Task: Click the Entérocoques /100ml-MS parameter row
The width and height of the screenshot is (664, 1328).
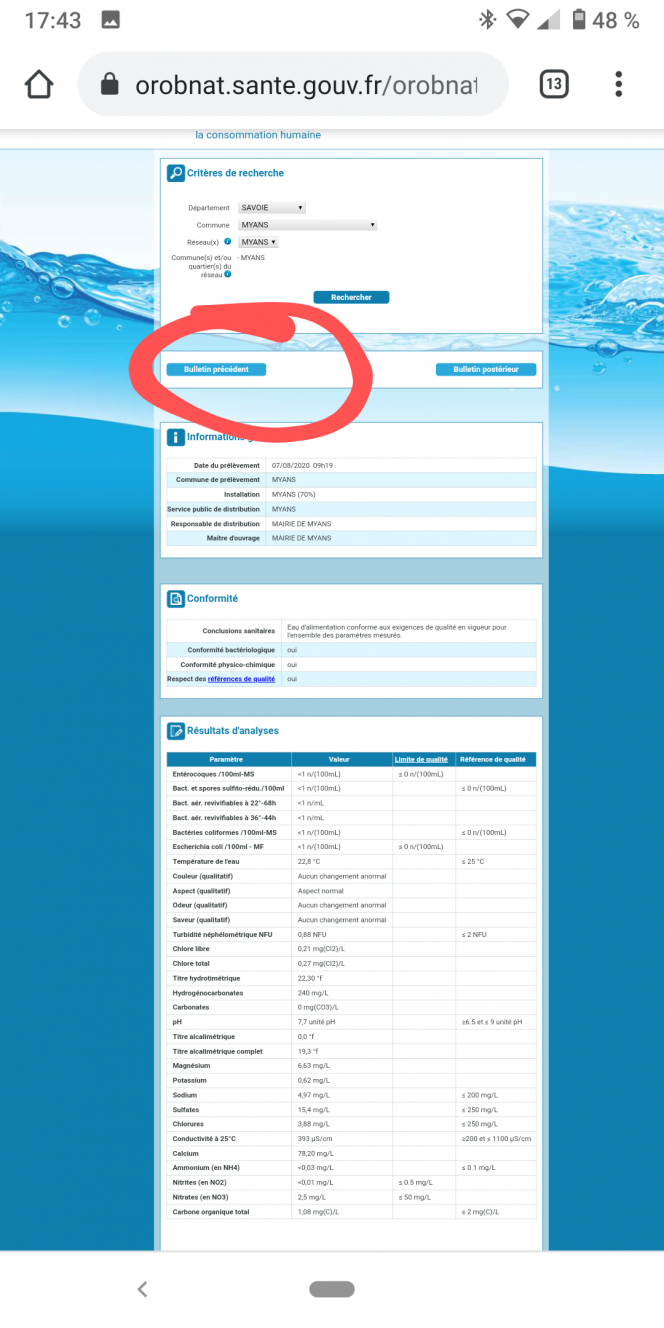Action: [352, 774]
